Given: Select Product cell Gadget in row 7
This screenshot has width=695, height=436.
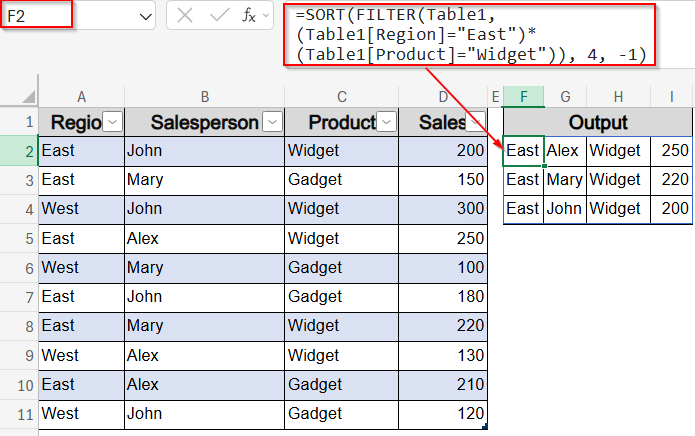Looking at the screenshot, I should pyautogui.click(x=341, y=297).
